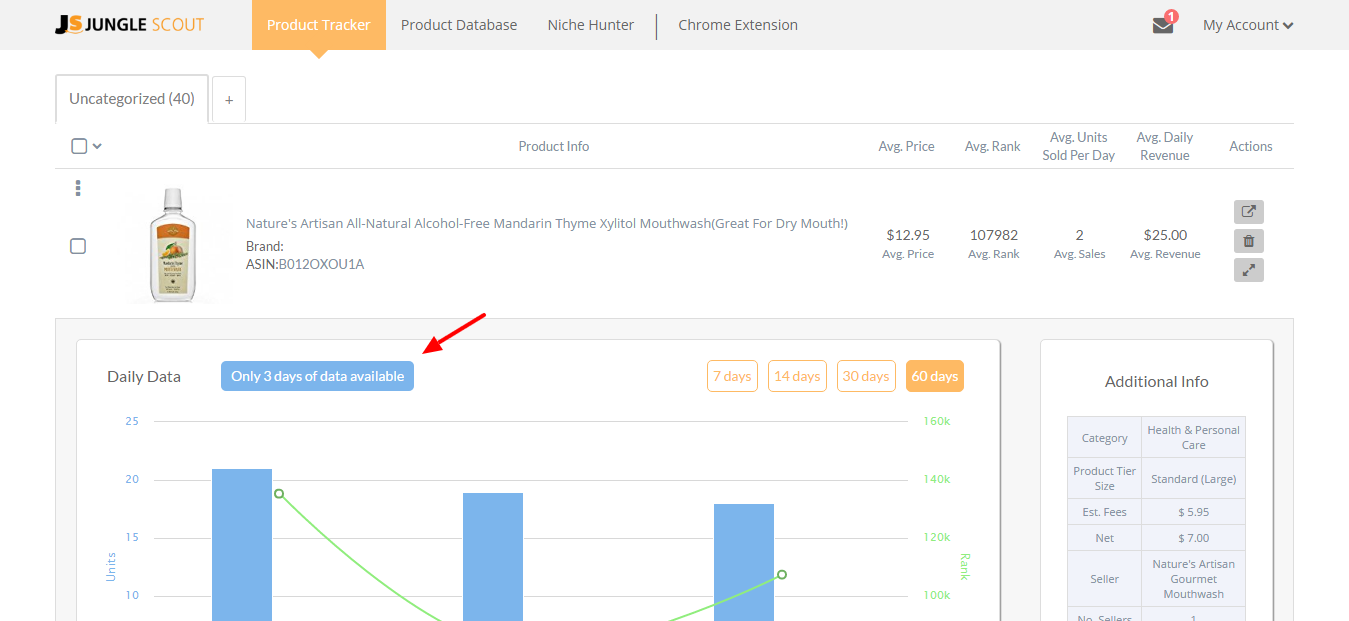1349x621 pixels.
Task: Click the first blue units bar in chart
Action: tap(242, 545)
